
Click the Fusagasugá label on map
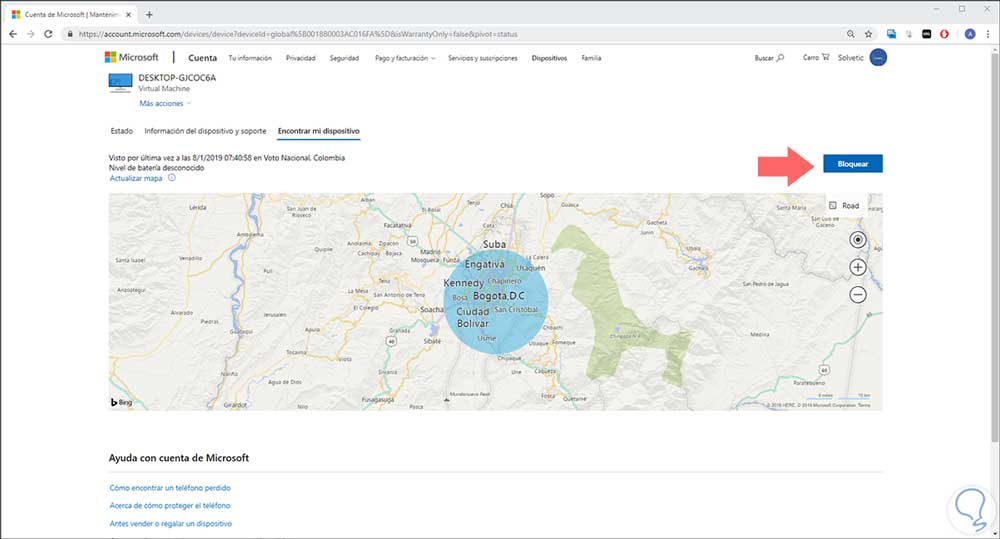tap(378, 400)
